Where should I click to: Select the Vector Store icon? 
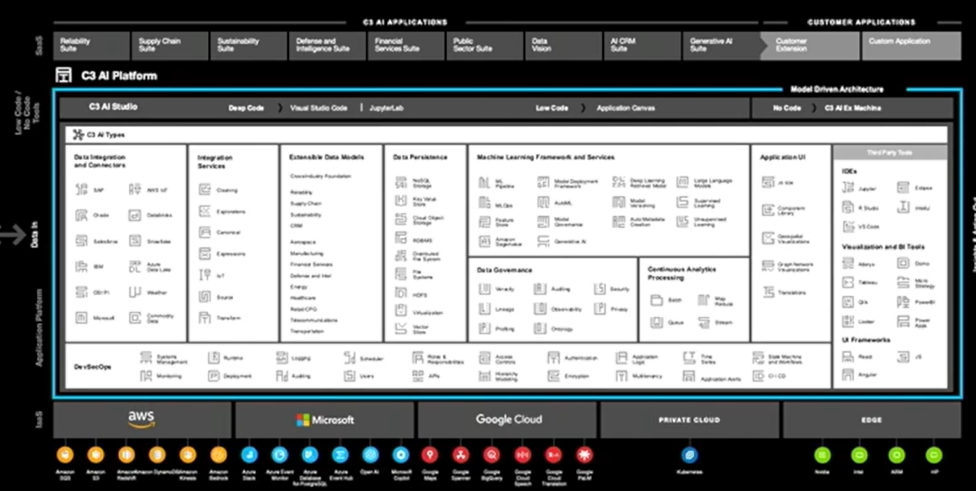[x=399, y=329]
